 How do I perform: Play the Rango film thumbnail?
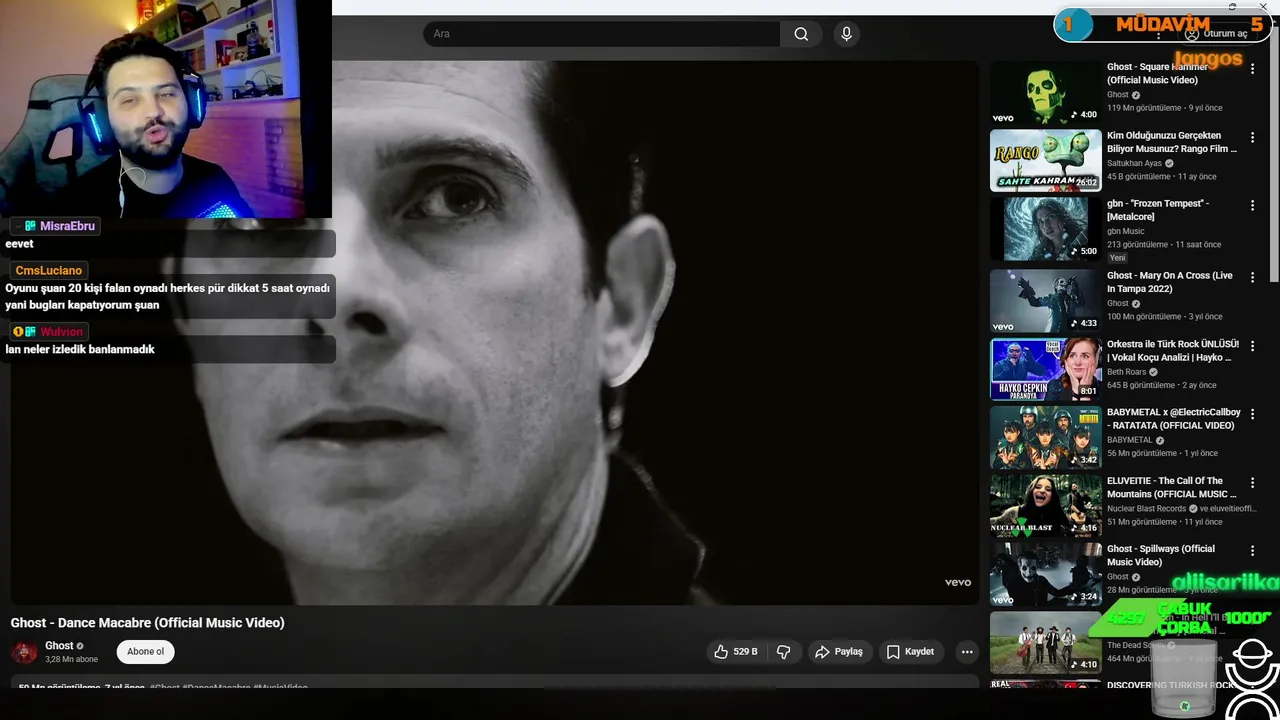pos(1046,160)
